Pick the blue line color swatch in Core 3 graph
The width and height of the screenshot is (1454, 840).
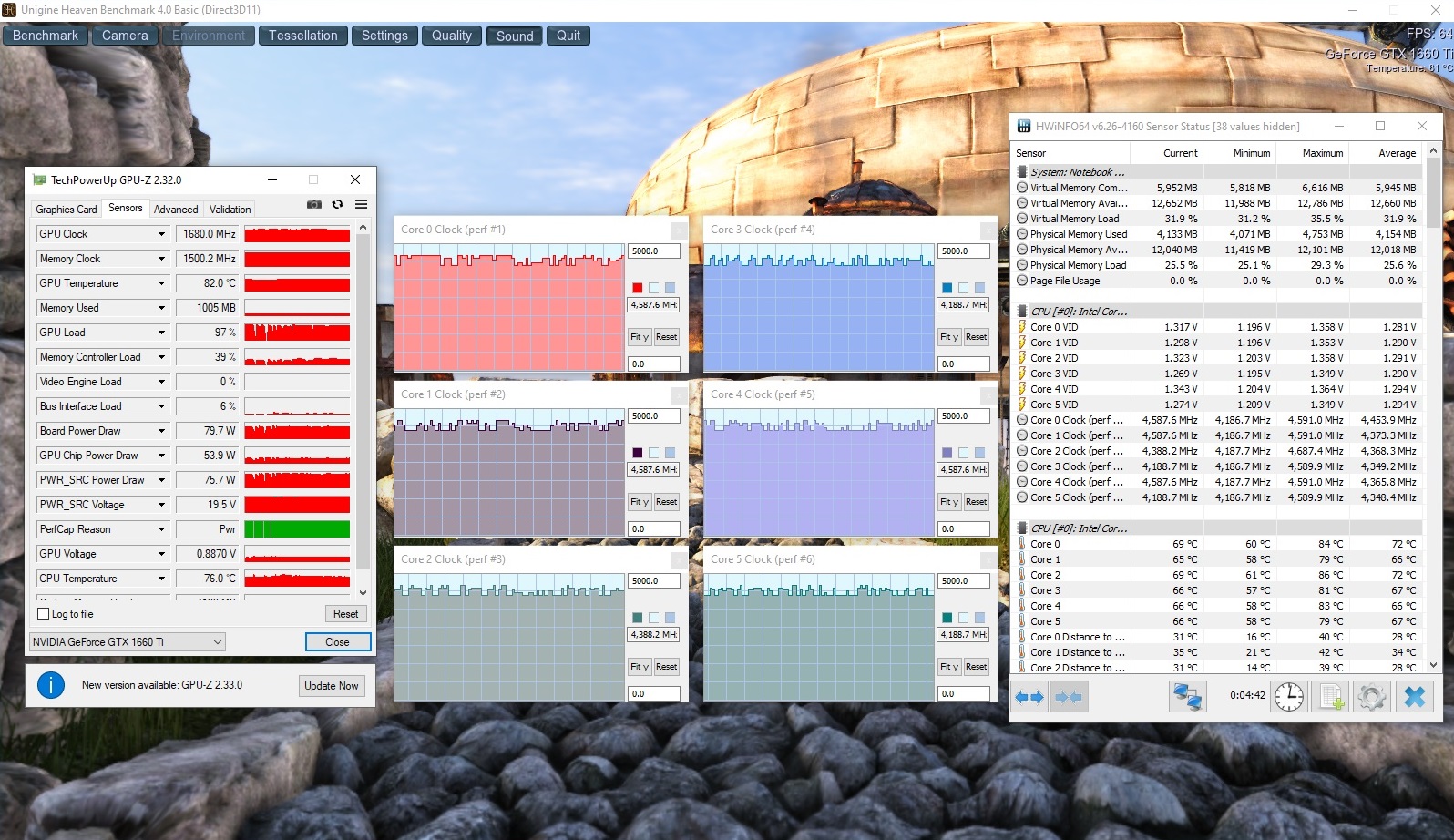pos(947,288)
